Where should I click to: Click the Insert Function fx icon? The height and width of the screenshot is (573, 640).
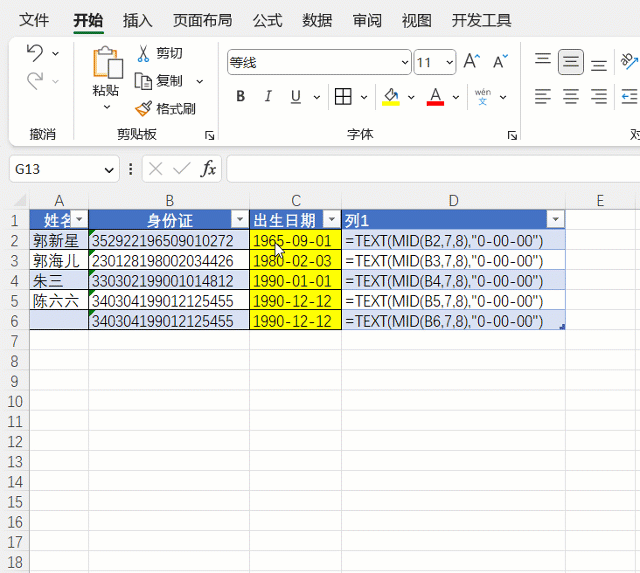click(x=208, y=169)
